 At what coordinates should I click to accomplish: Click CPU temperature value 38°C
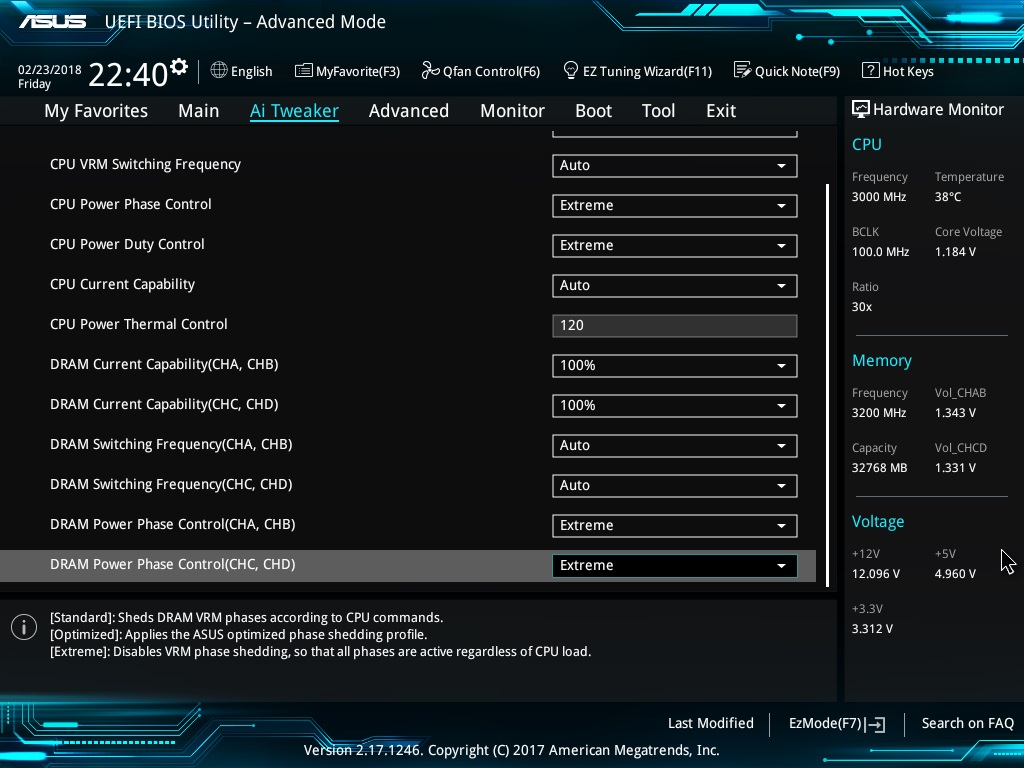(x=948, y=197)
